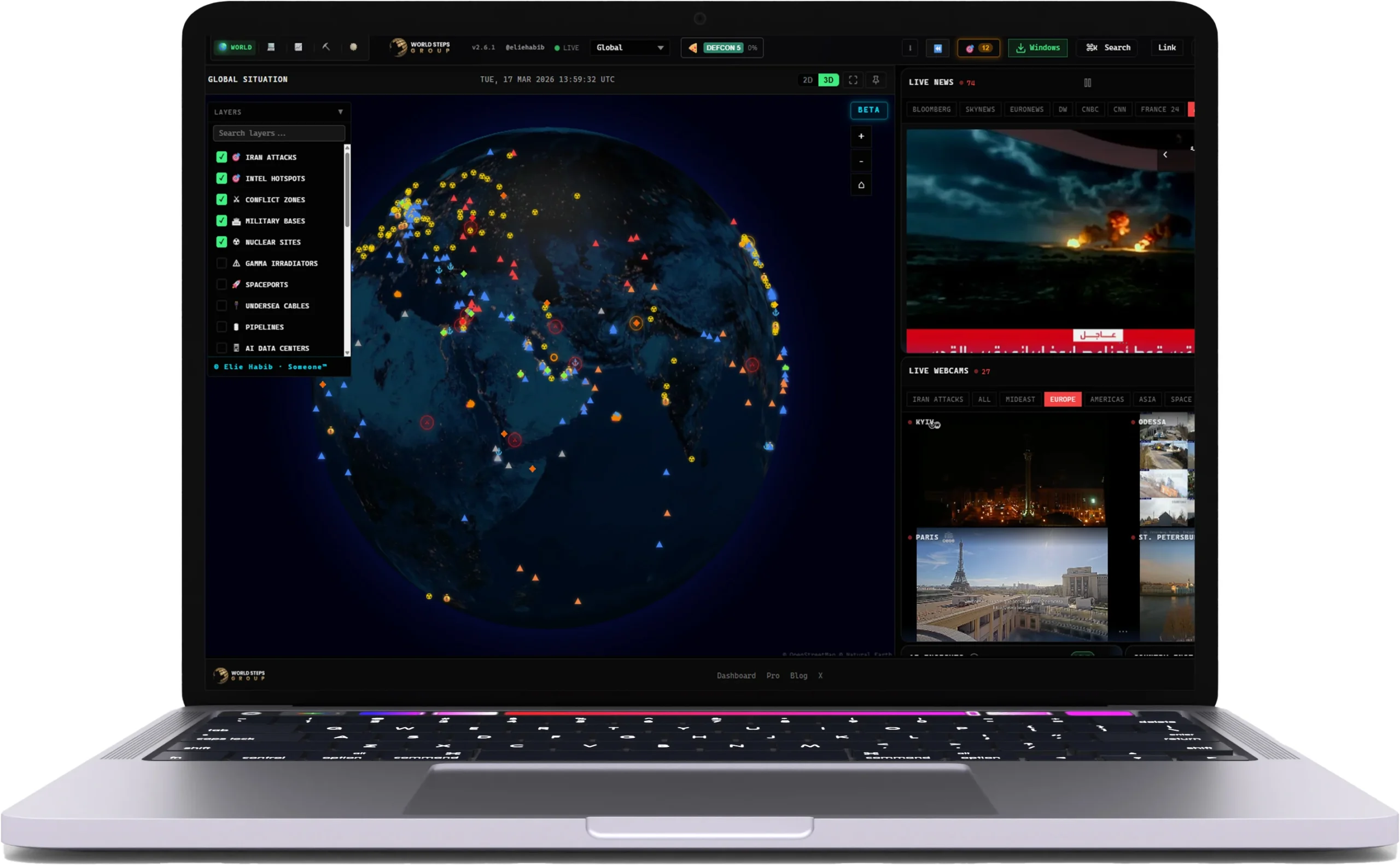Click the World Steps Group logo in header

tap(420, 48)
